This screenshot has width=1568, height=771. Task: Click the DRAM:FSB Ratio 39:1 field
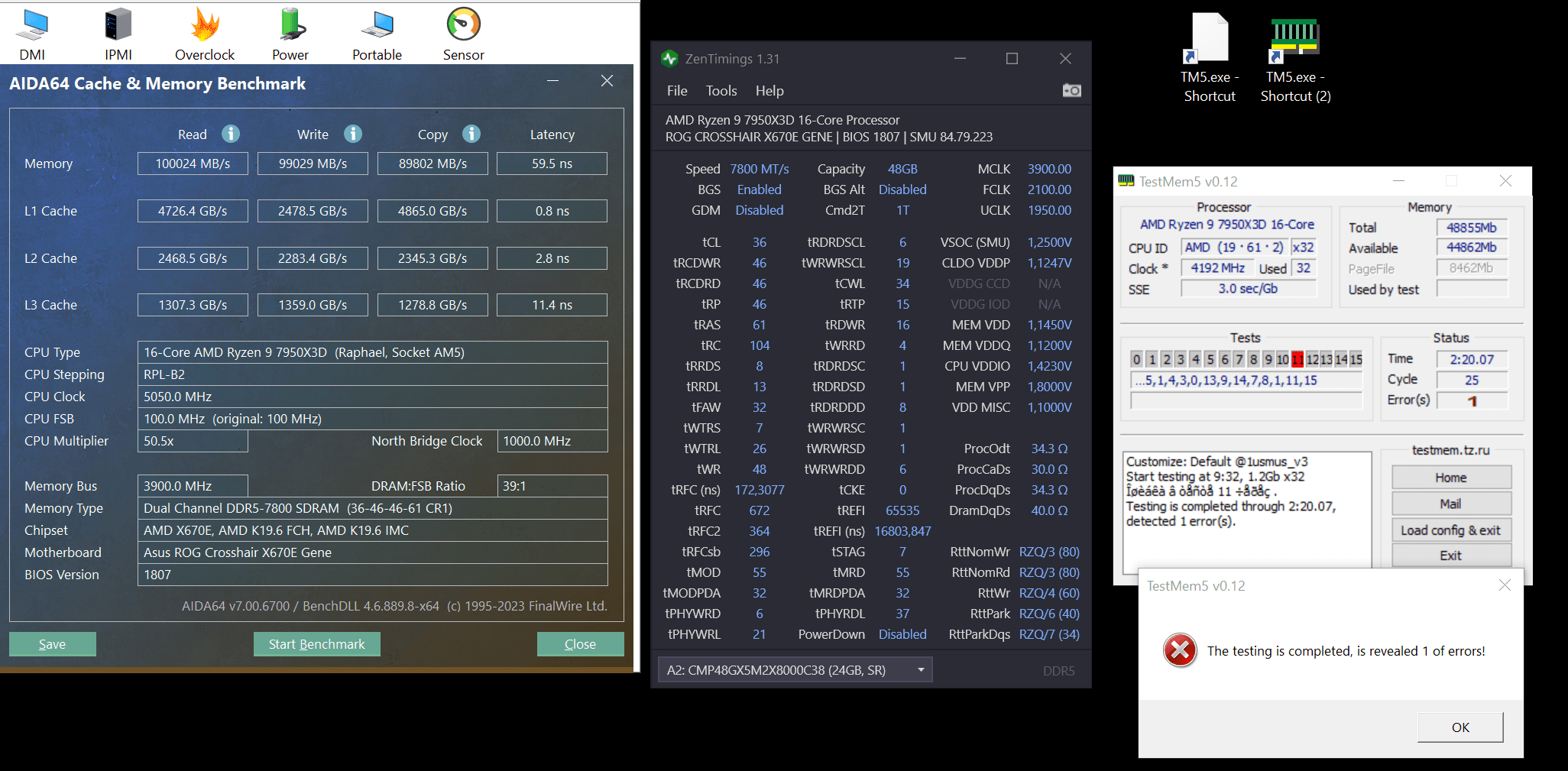click(552, 486)
